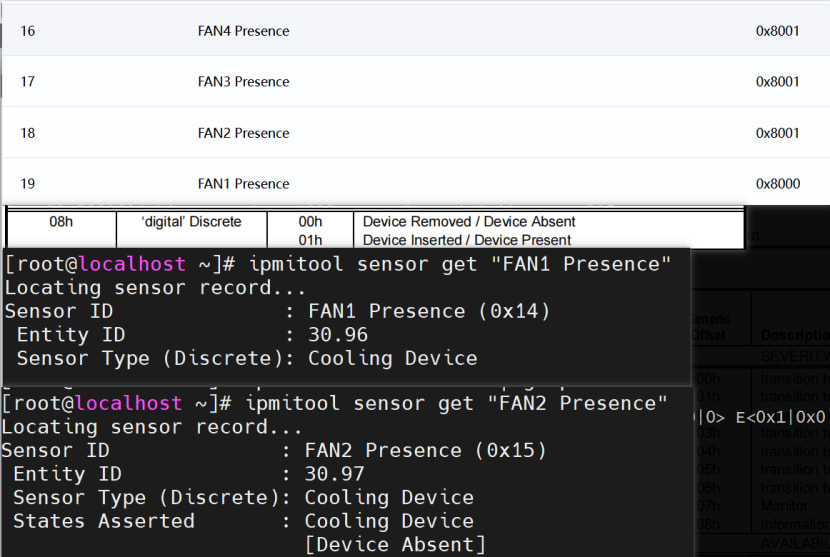Viewport: 830px width, 557px height.
Task: Click the 'digital' Discrete cell
Action: [191, 222]
